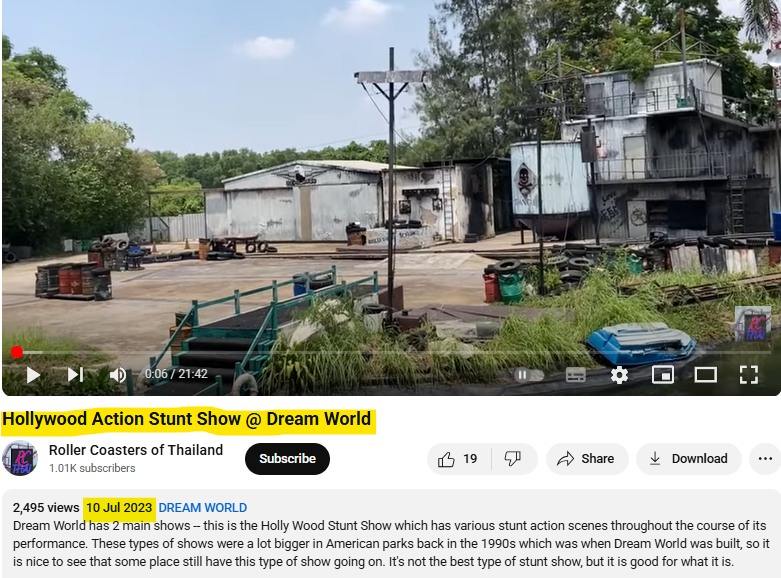
Task: Mute the video volume
Action: [118, 375]
